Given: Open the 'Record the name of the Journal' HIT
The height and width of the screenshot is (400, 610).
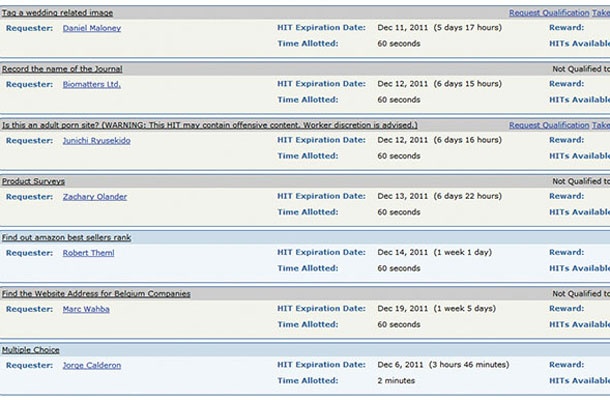Looking at the screenshot, I should click(x=62, y=69).
